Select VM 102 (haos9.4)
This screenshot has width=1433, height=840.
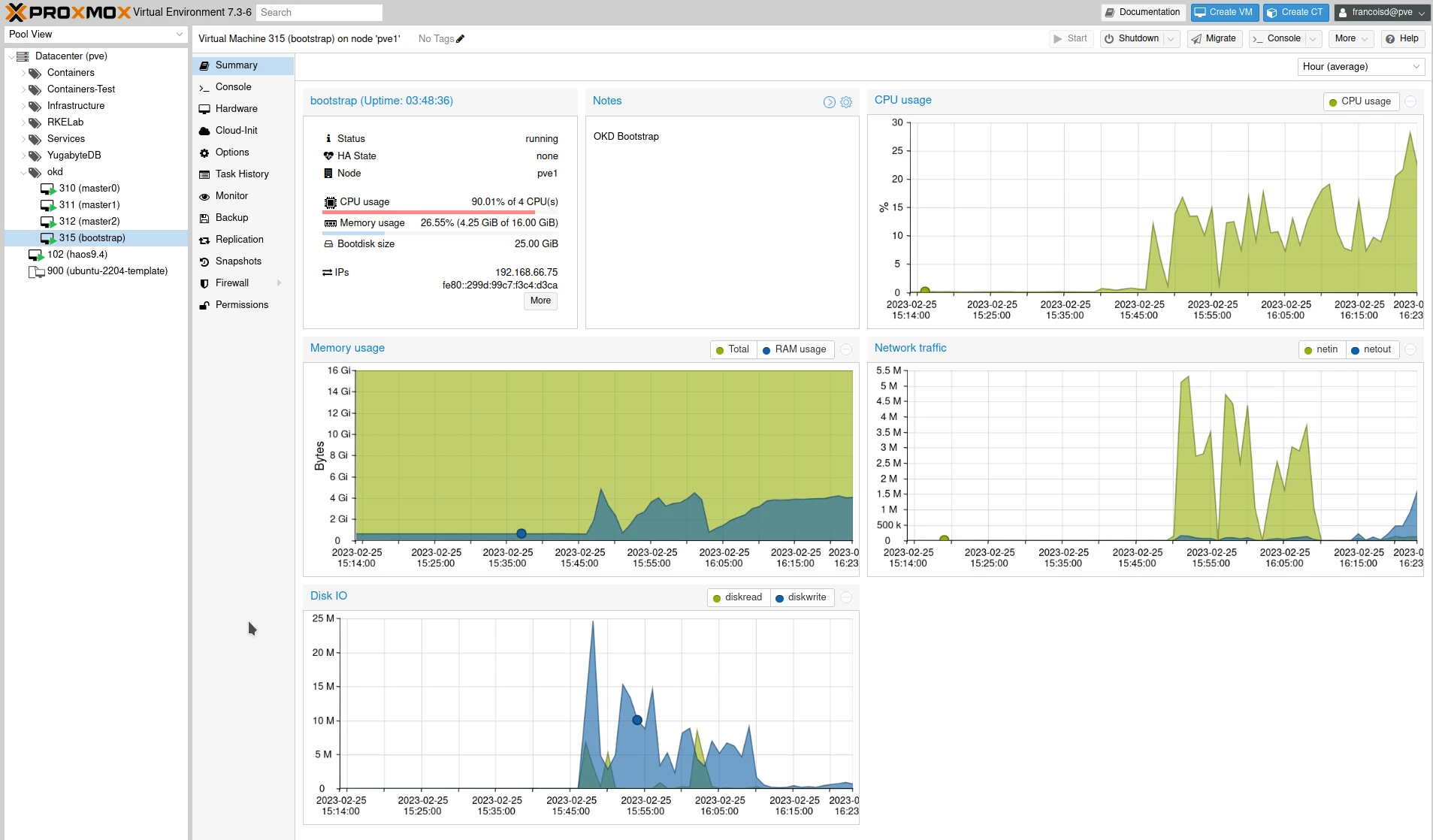[77, 255]
